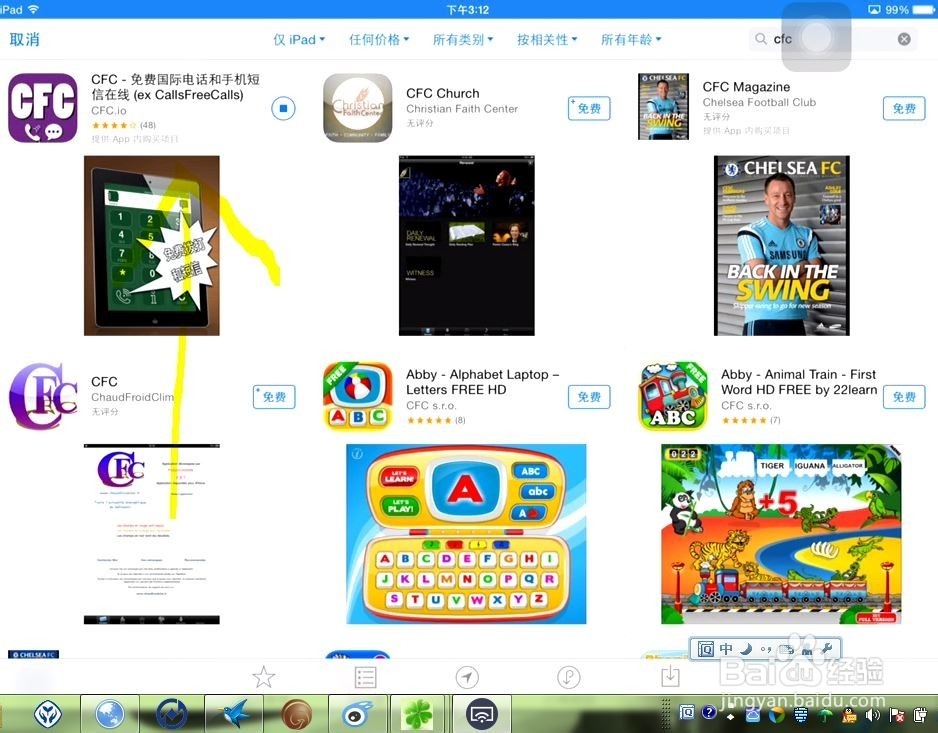938x733 pixels.
Task: Open the wrench settings in IME bar
Action: (x=827, y=649)
